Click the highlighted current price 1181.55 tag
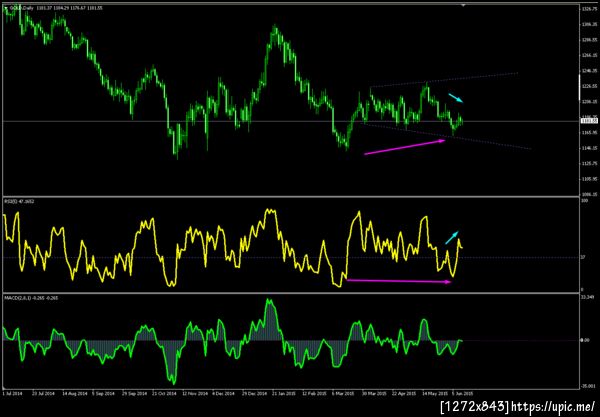The width and height of the screenshot is (600, 417). (589, 121)
